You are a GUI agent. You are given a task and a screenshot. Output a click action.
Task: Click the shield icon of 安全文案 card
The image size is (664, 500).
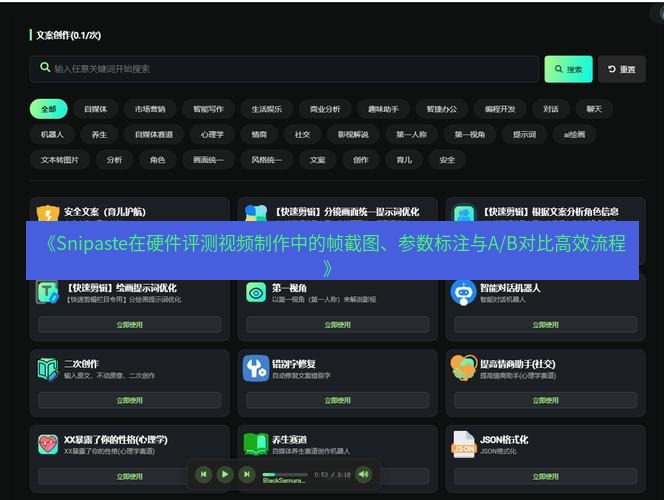click(48, 214)
